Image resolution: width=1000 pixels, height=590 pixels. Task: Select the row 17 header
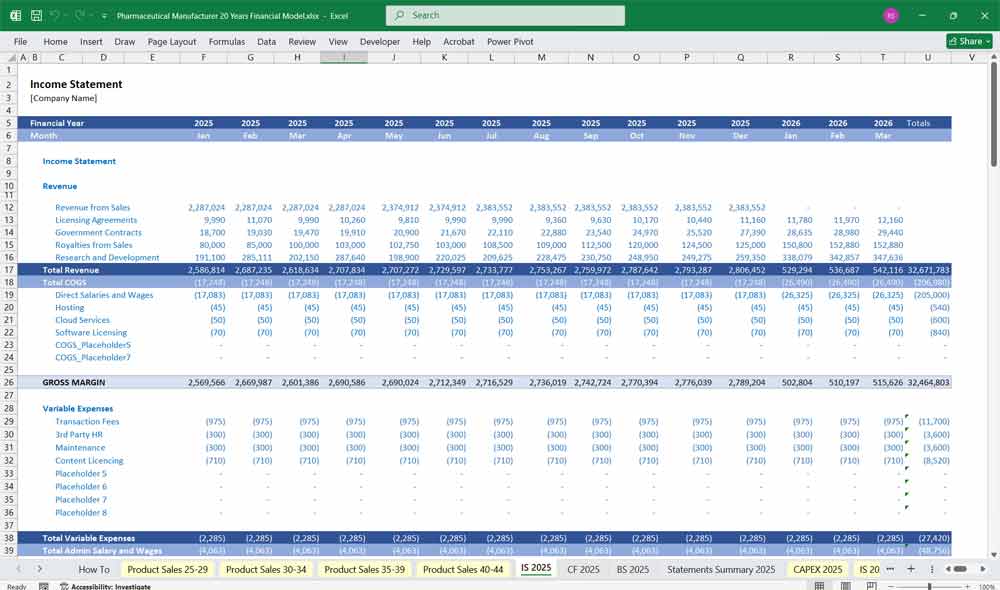[x=9, y=270]
